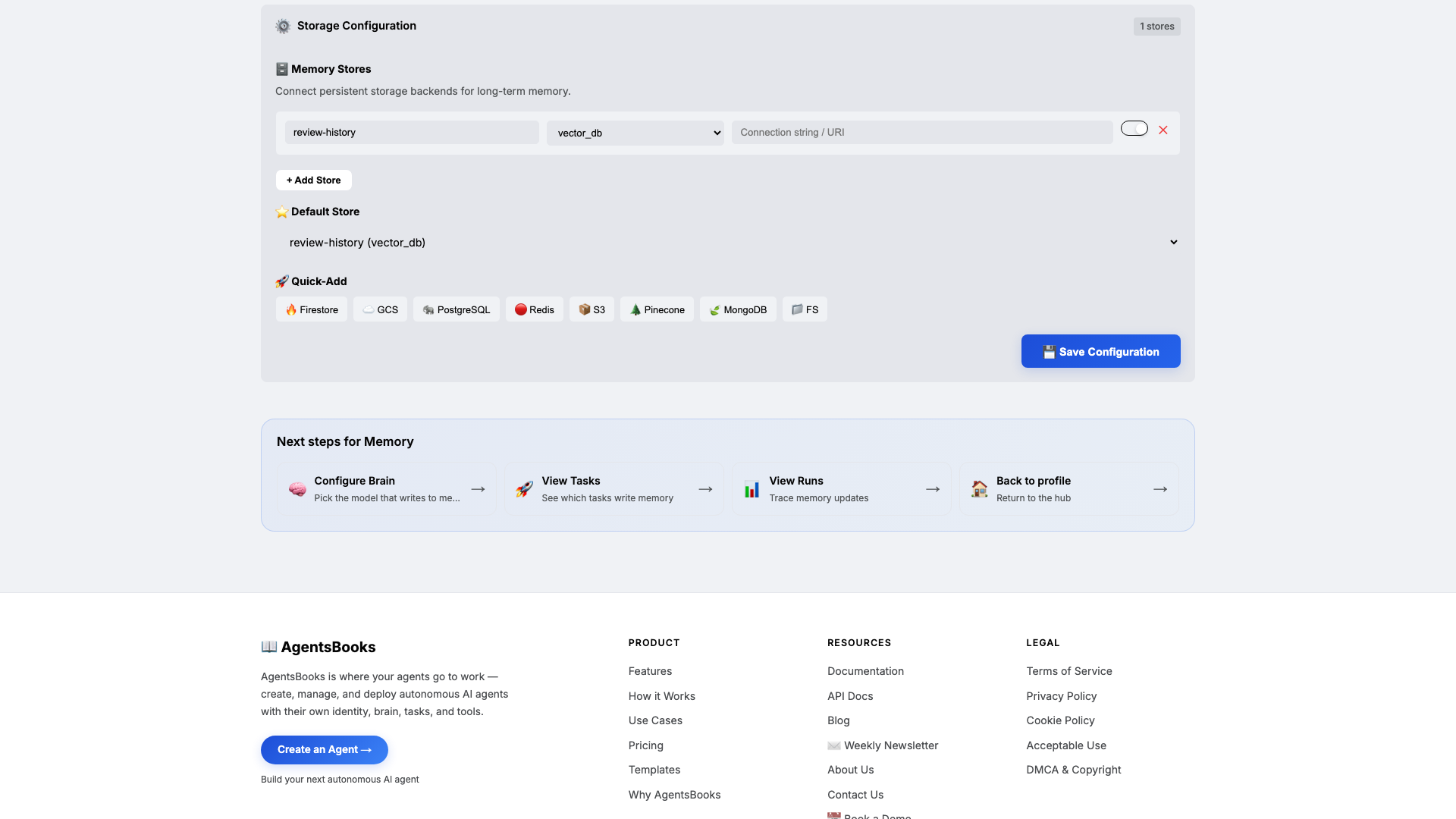Open the View Tasks card
1456x819 pixels.
[x=614, y=489]
